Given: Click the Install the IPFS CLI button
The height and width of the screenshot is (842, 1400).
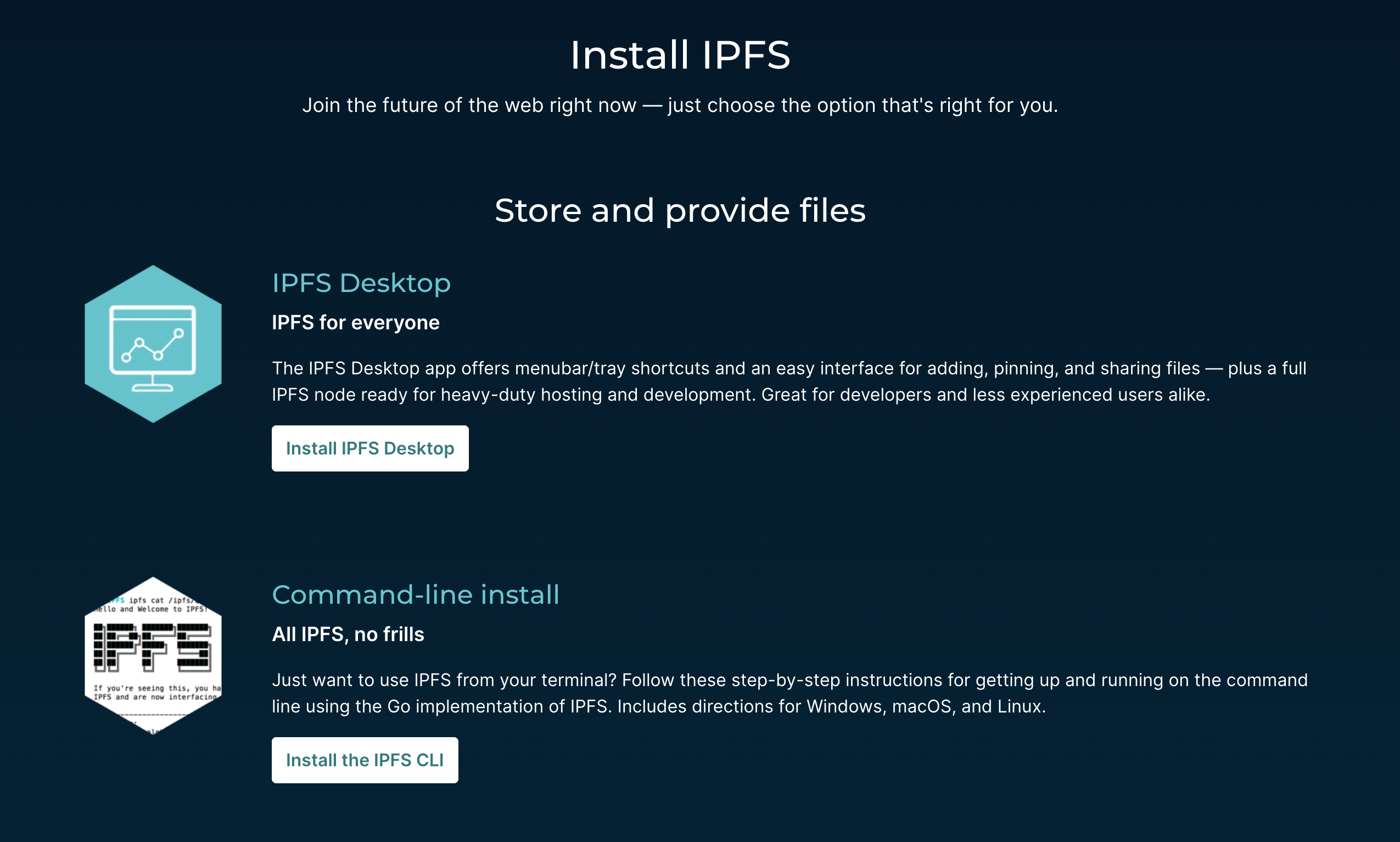Looking at the screenshot, I should 365,760.
